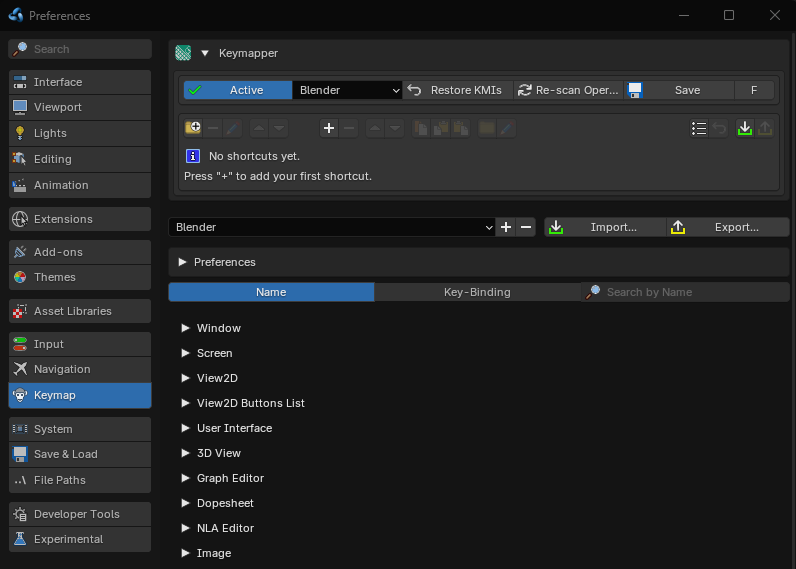The width and height of the screenshot is (796, 569).
Task: Select the Keymap tab in sidebar
Action: tap(80, 395)
